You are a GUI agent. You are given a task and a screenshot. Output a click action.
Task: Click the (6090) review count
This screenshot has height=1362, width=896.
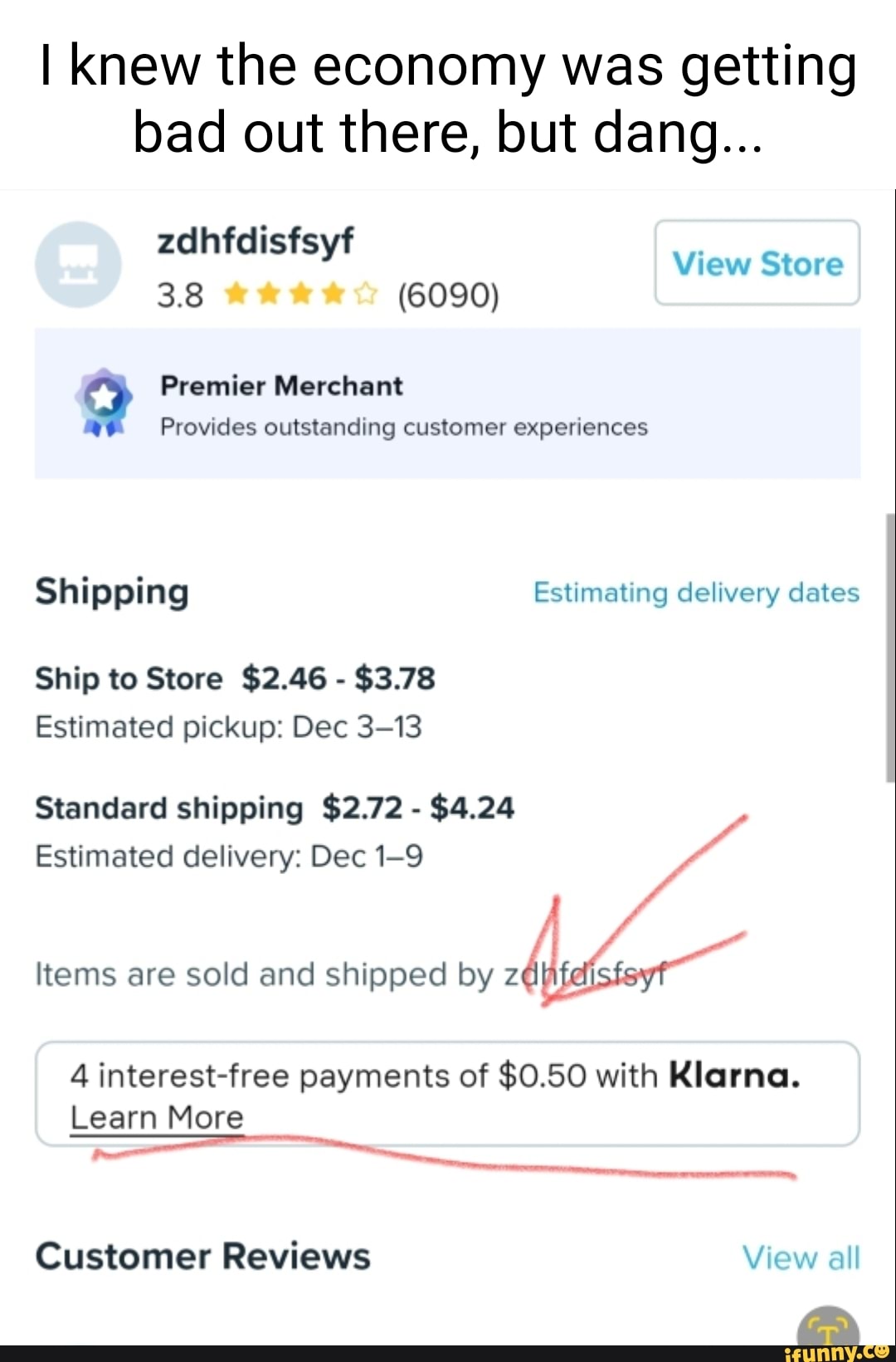click(449, 295)
